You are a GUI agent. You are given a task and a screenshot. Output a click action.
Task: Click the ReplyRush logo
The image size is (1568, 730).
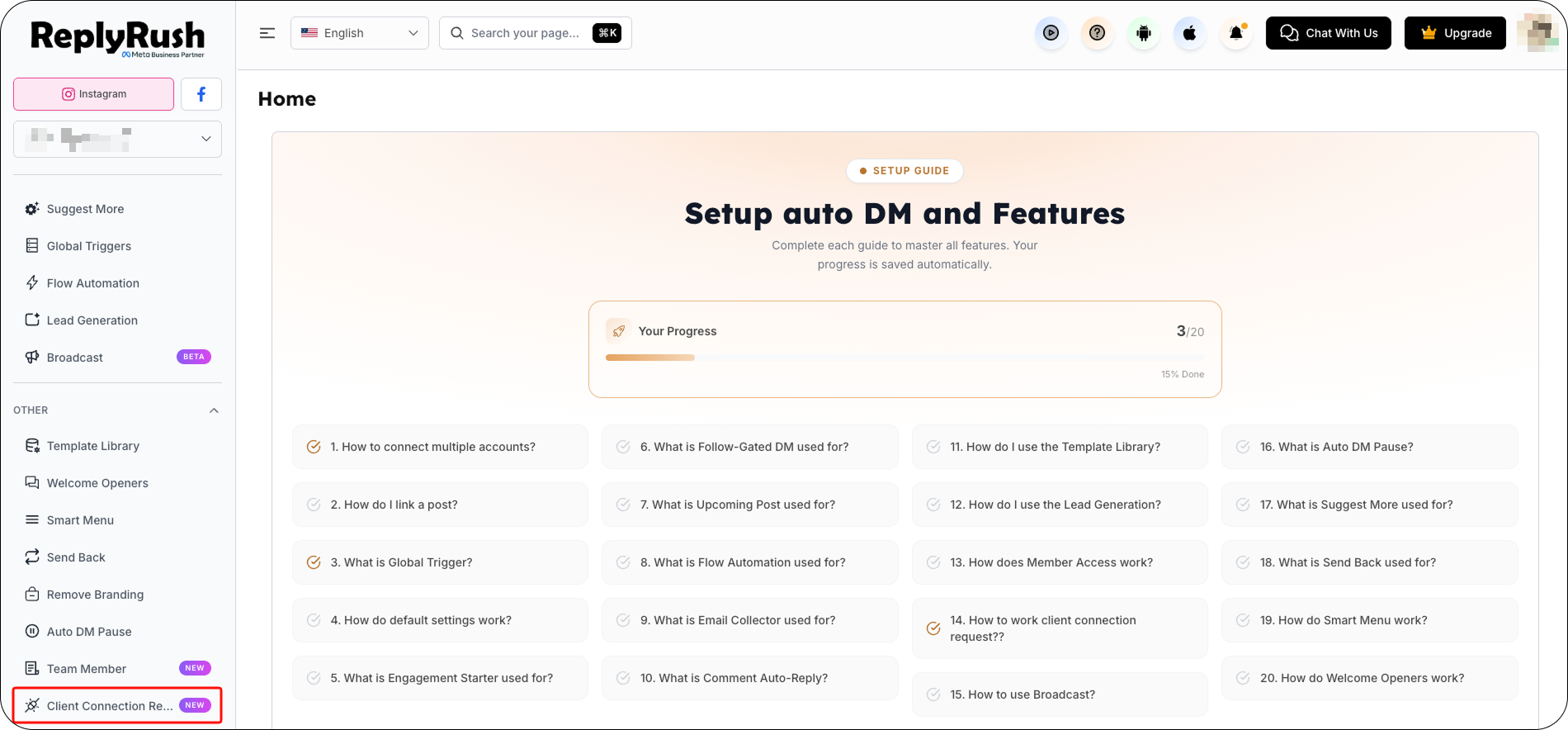point(117,38)
